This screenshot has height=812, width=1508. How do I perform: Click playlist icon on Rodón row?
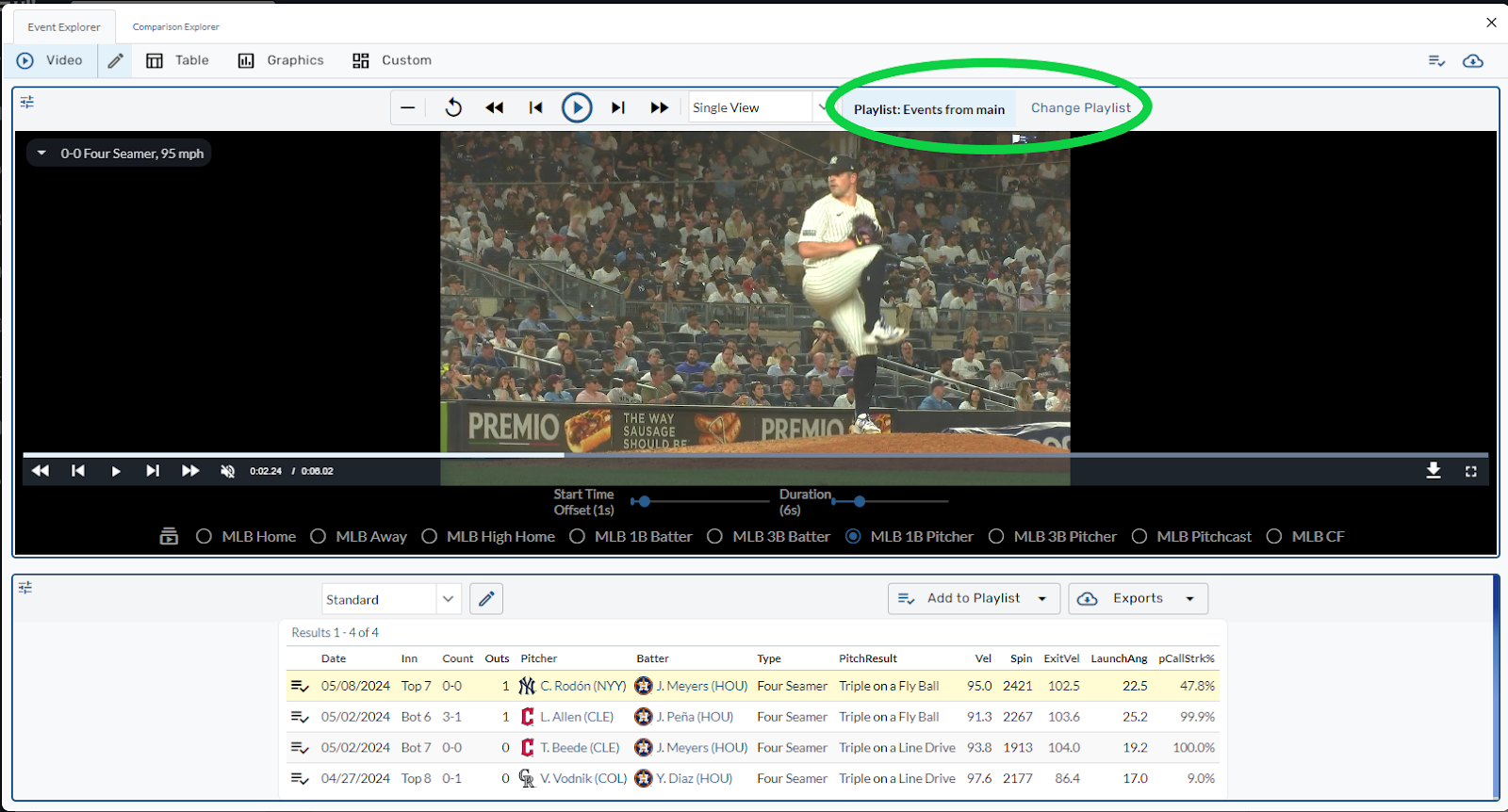300,686
